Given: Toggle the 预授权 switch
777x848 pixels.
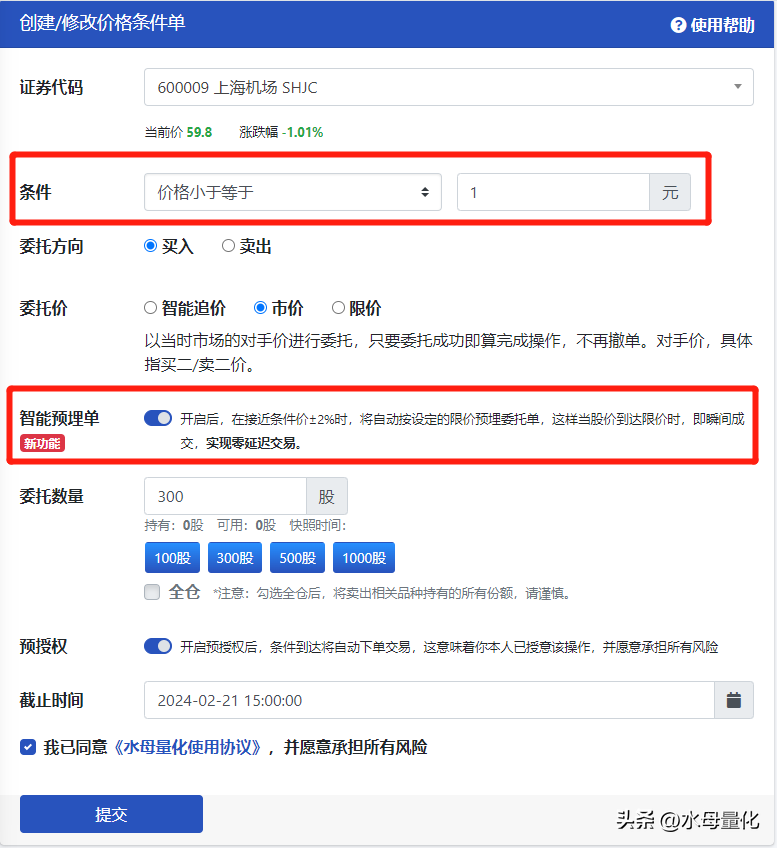Looking at the screenshot, I should pyautogui.click(x=158, y=646).
